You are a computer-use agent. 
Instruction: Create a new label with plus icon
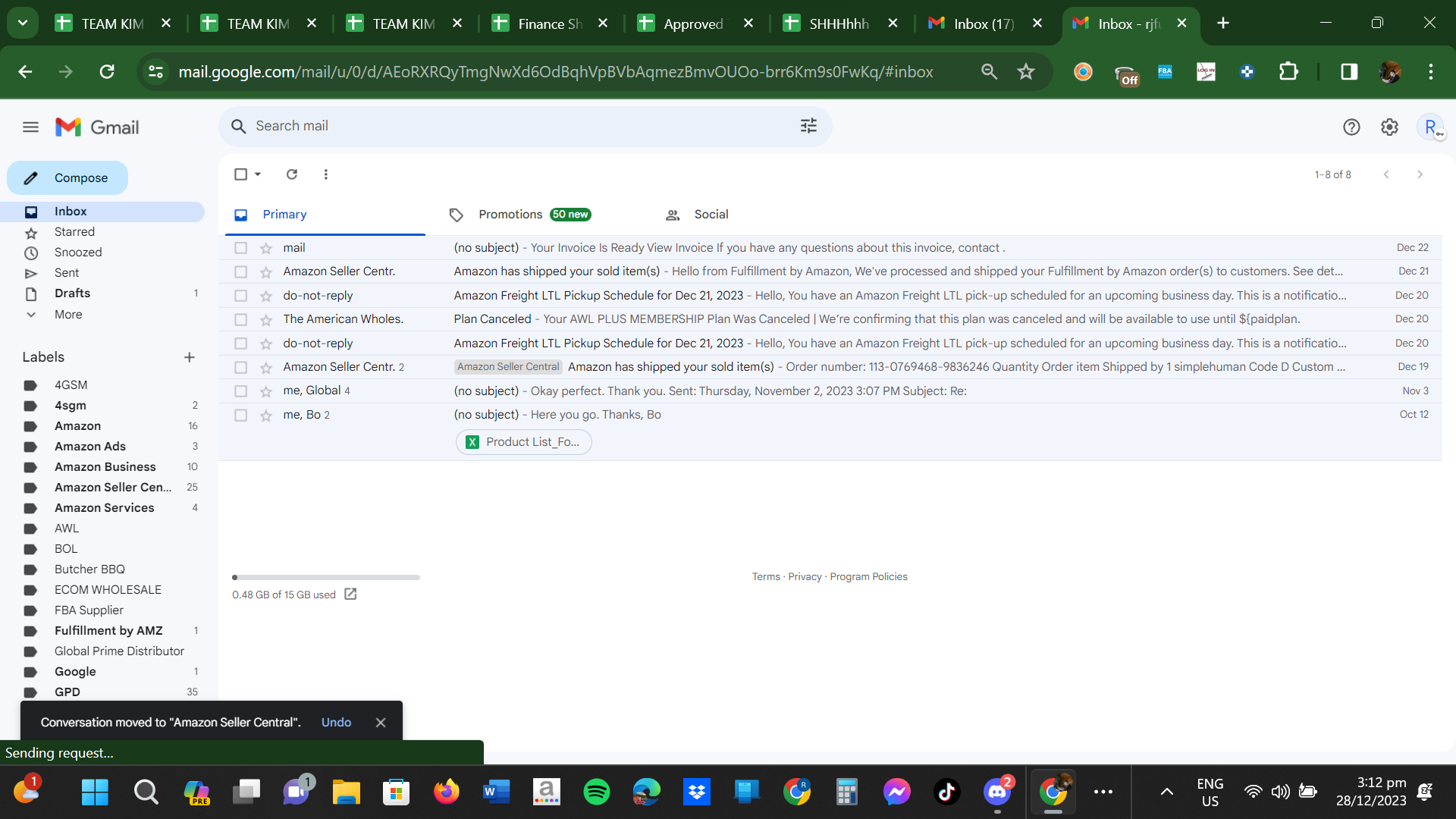pyautogui.click(x=190, y=357)
